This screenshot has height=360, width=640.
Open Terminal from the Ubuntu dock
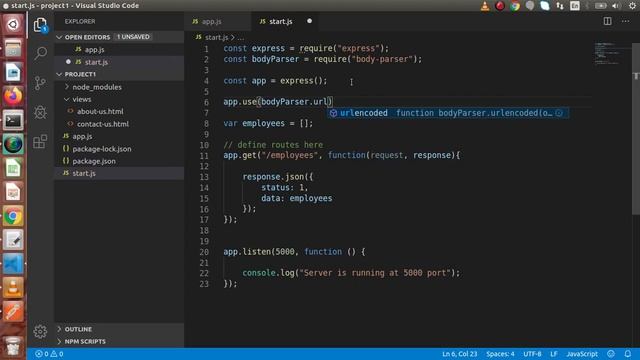[x=13, y=120]
